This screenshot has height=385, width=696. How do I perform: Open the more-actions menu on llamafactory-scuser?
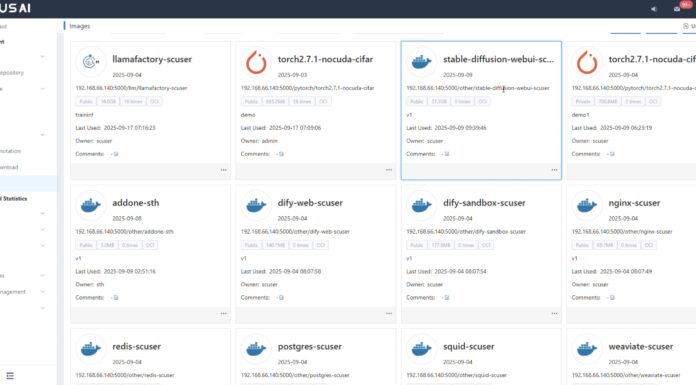pyautogui.click(x=224, y=170)
